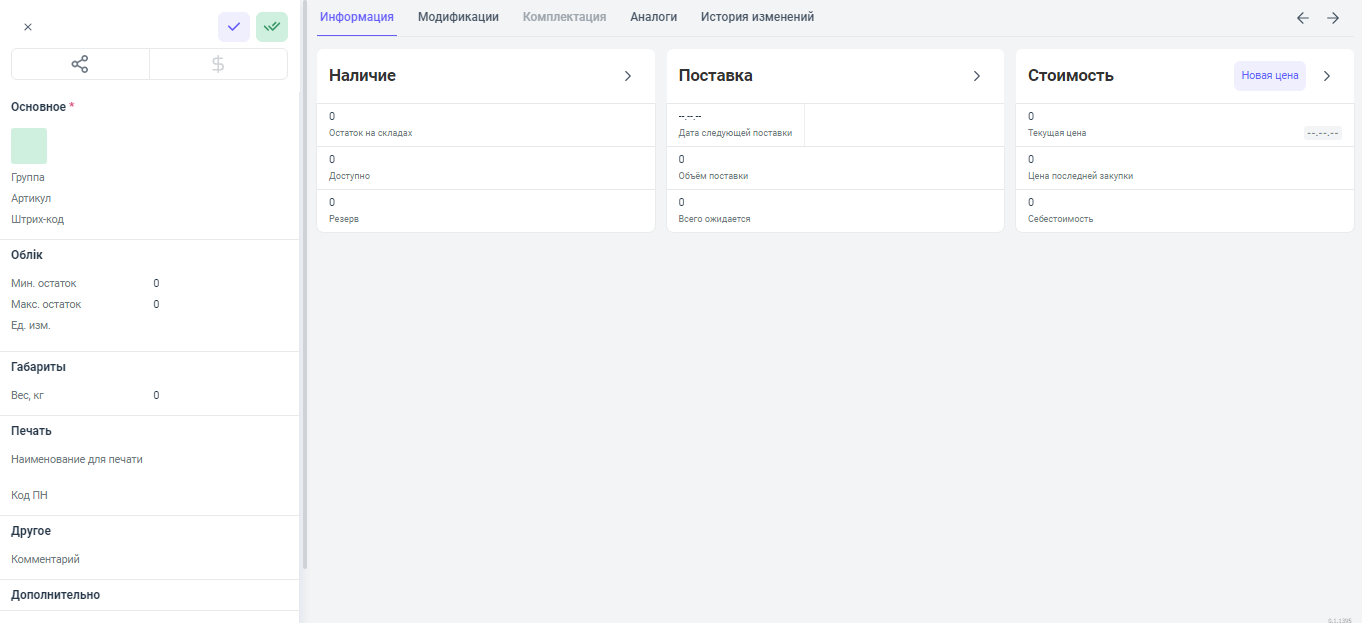Open the История изменений tab
This screenshot has width=1362, height=623.
tap(757, 17)
